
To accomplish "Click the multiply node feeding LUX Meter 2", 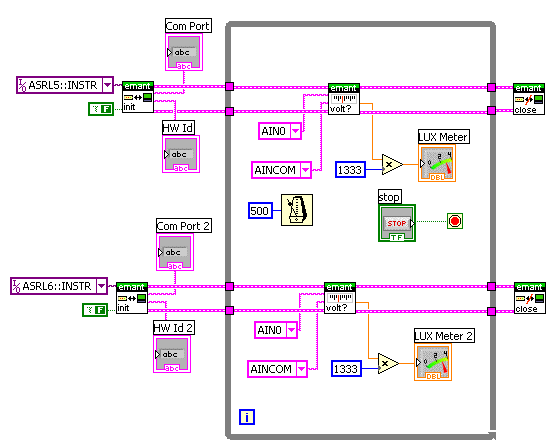I will pyautogui.click(x=388, y=363).
